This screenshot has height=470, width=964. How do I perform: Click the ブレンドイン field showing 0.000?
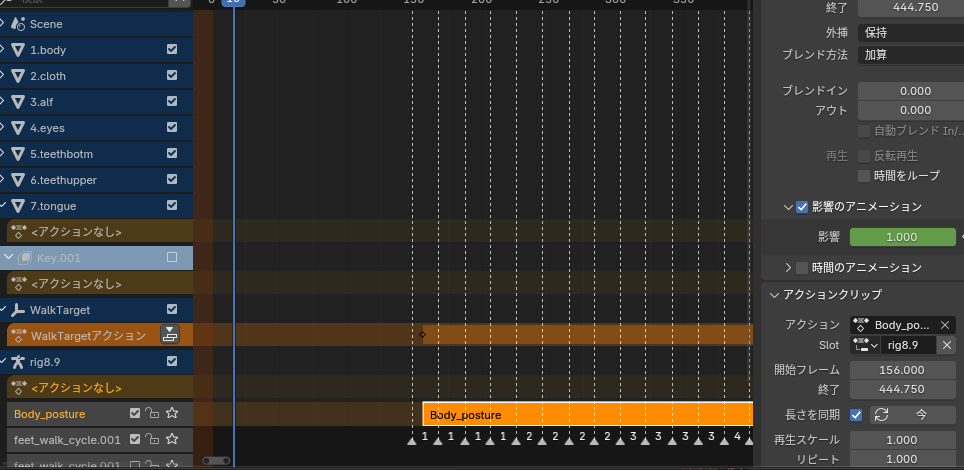(911, 90)
